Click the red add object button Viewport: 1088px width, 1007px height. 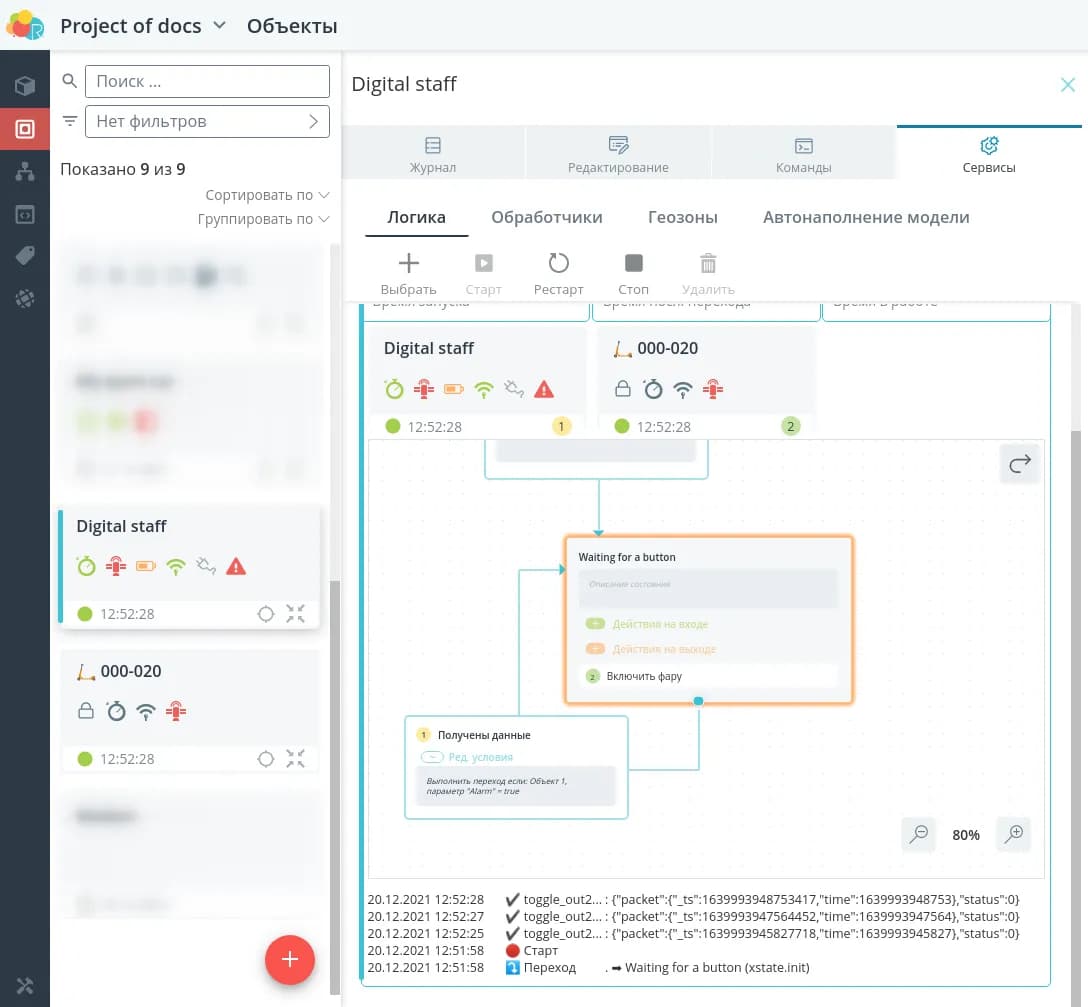pos(290,960)
